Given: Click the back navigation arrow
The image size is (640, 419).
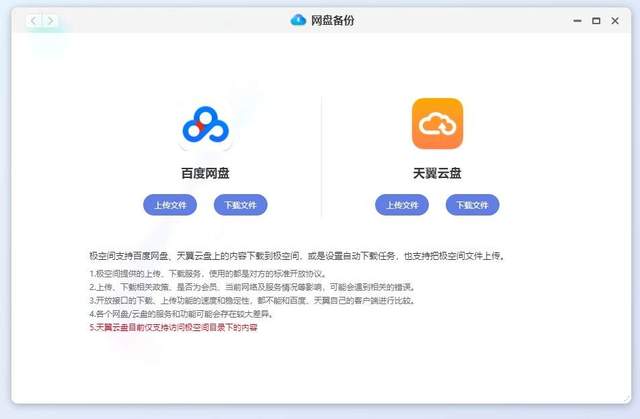Looking at the screenshot, I should pyautogui.click(x=34, y=20).
